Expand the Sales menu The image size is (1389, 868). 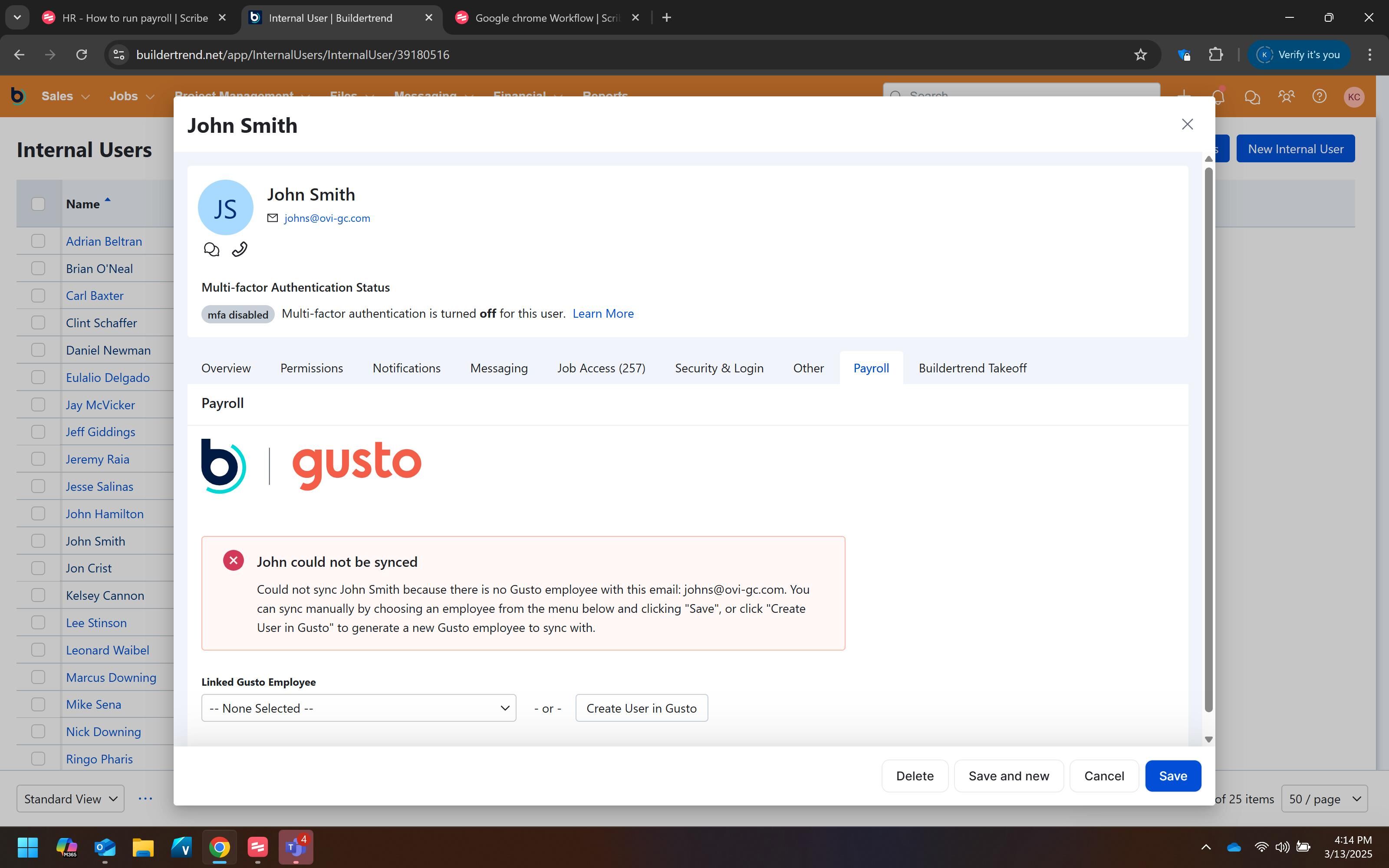(65, 96)
